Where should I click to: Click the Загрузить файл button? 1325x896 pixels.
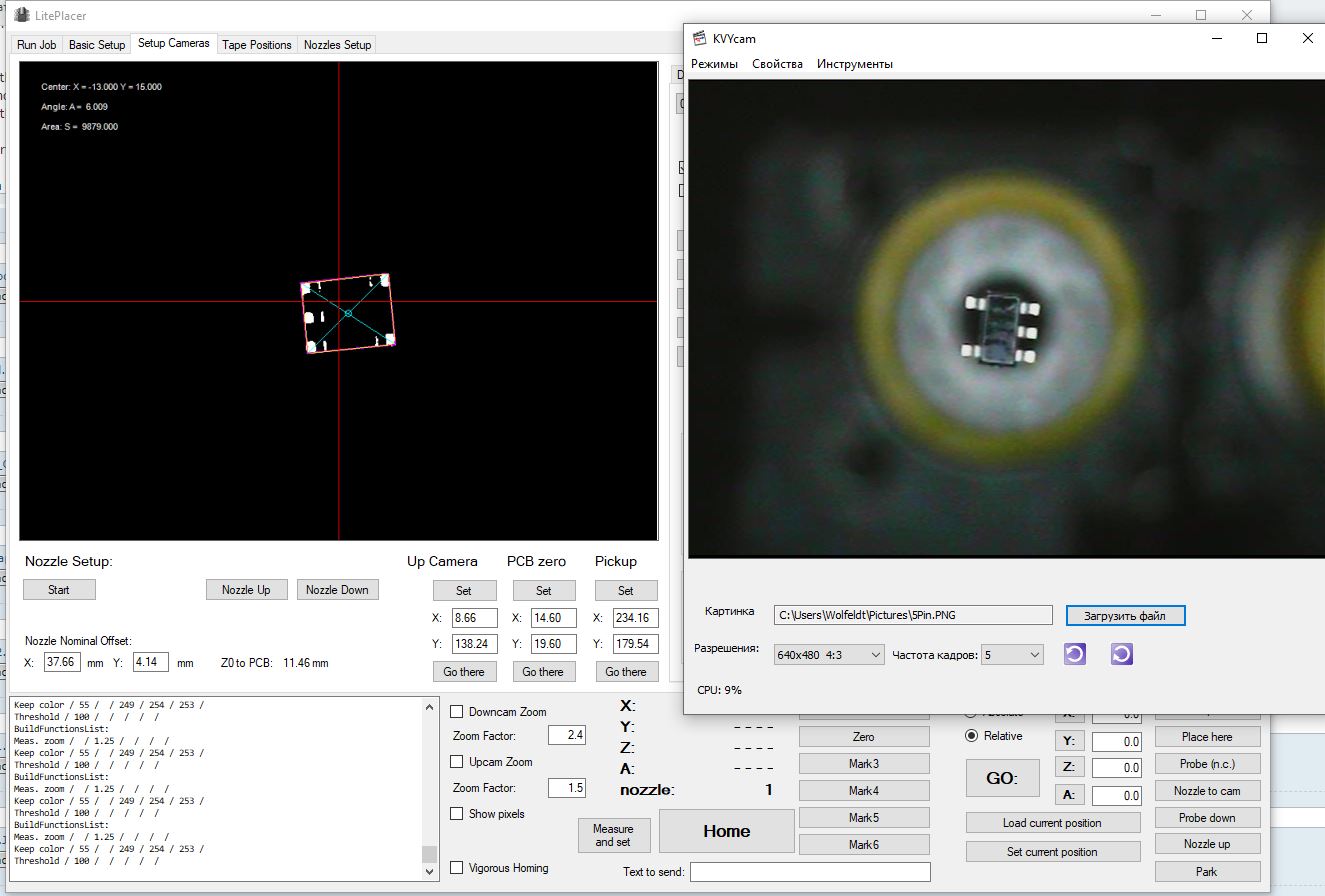click(x=1125, y=615)
